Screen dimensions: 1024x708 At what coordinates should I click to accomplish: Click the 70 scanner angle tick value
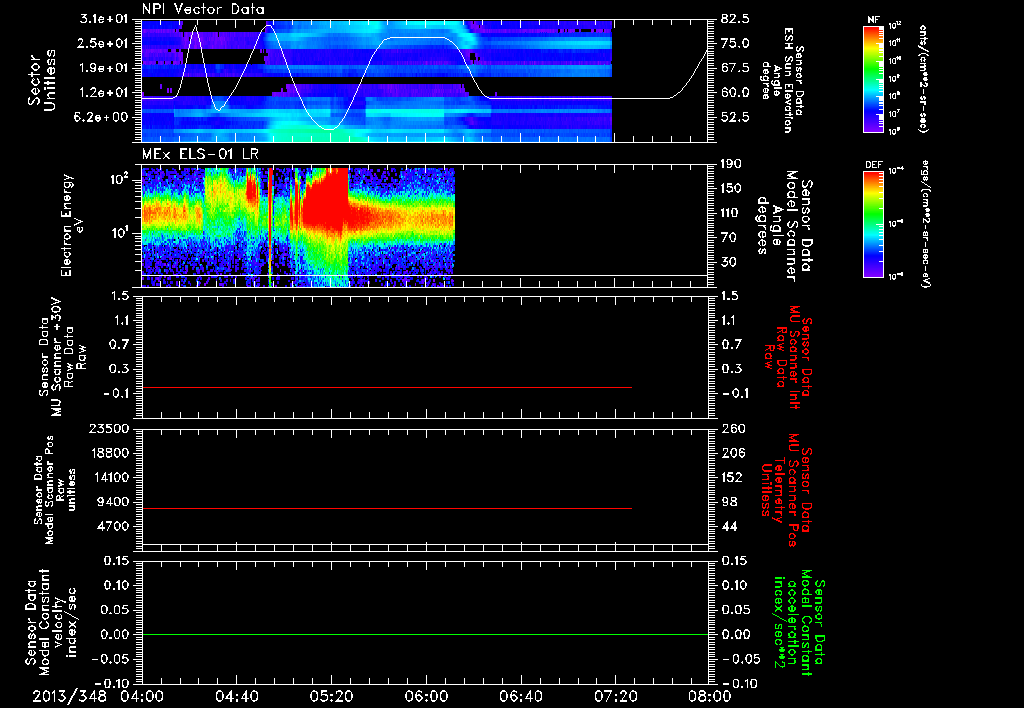pyautogui.click(x=729, y=238)
